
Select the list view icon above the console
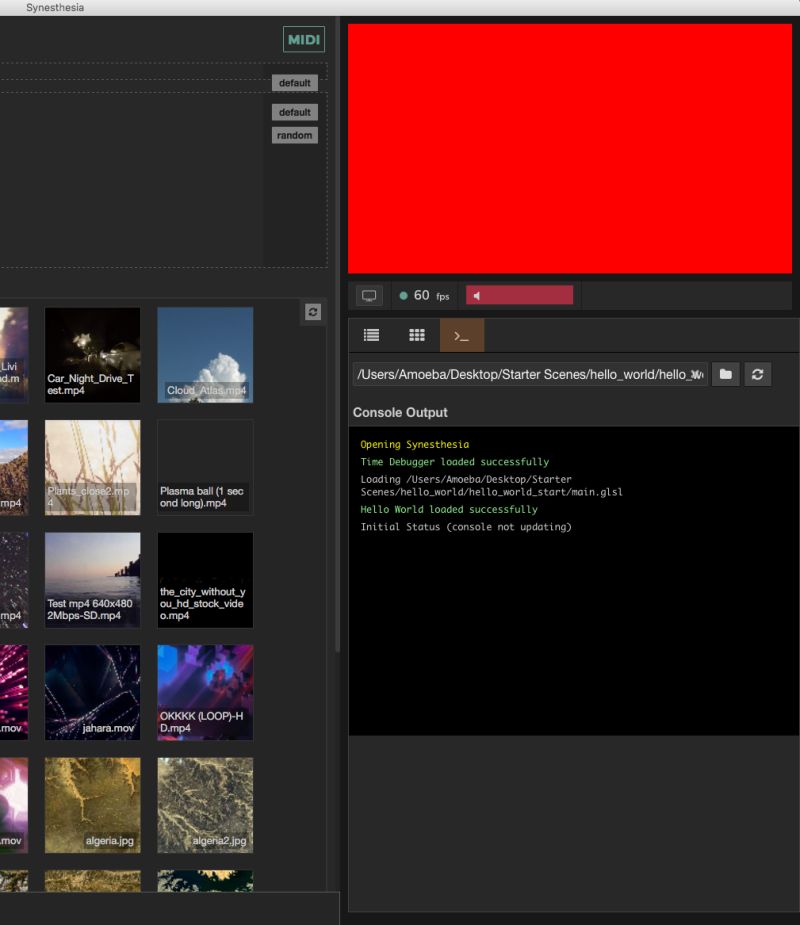pos(371,334)
